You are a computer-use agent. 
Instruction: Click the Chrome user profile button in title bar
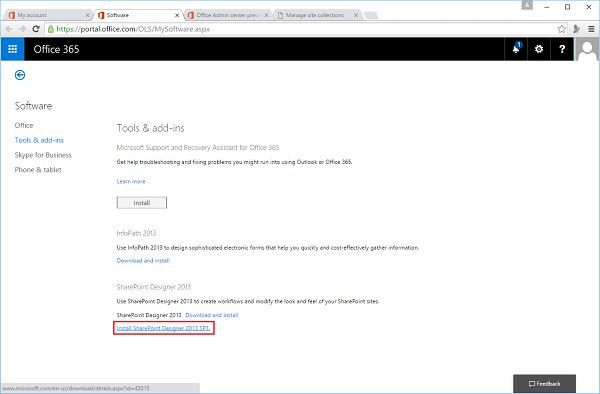click(x=527, y=5)
